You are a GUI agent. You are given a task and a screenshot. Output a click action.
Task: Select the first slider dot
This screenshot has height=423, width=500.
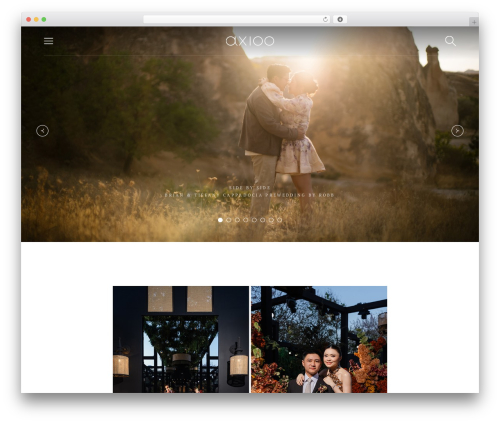(x=220, y=220)
